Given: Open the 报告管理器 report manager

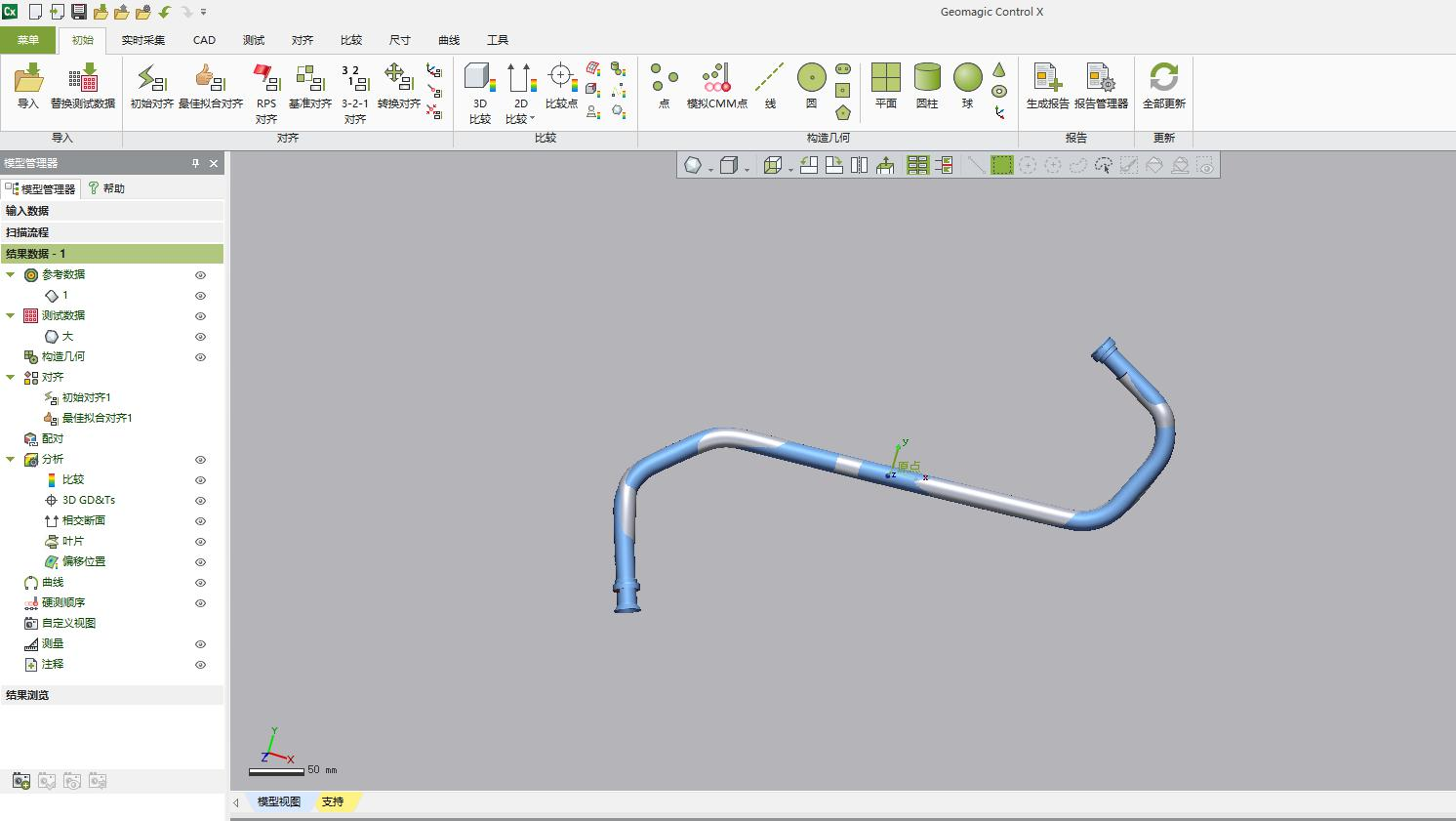Looking at the screenshot, I should [1101, 86].
